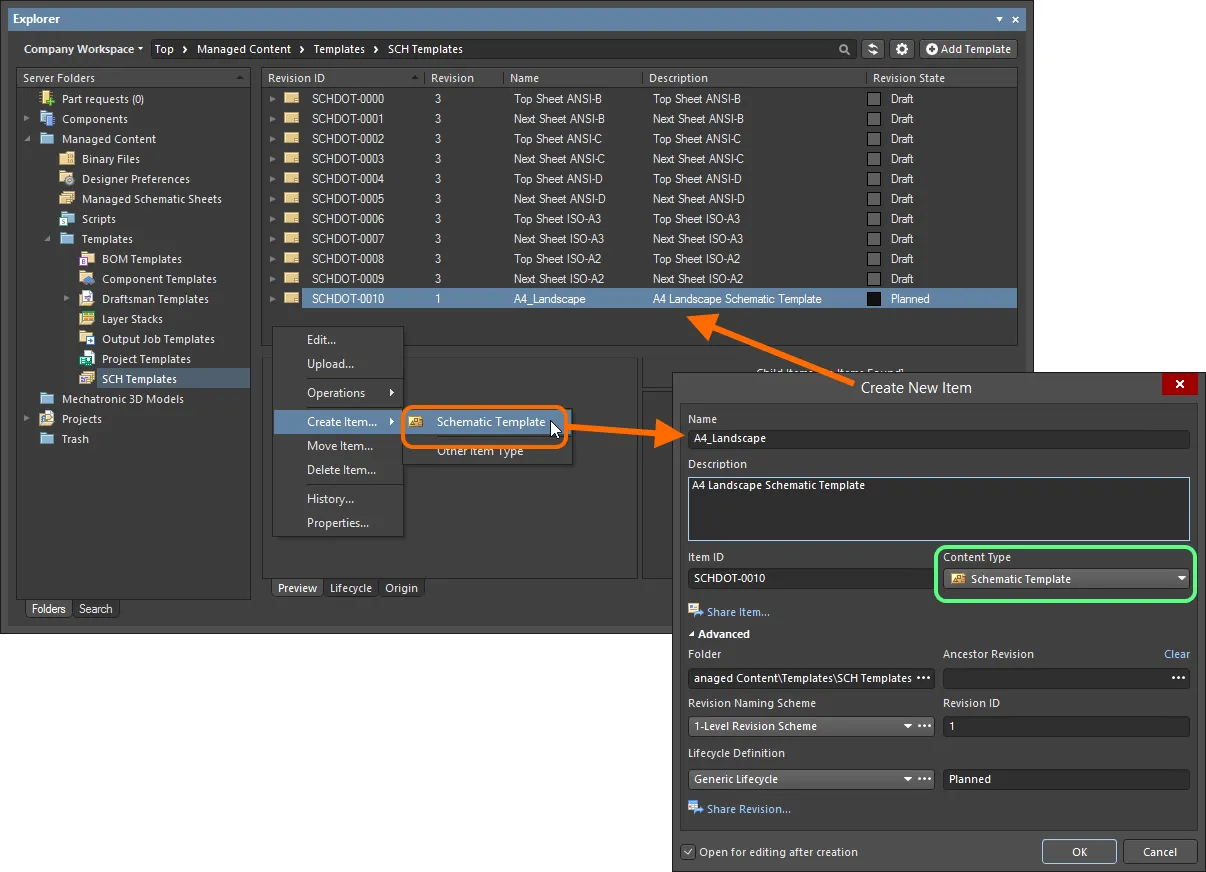Click the item icon of row SCHDOT-0010
The width and height of the screenshot is (1206, 872).
[x=292, y=299]
